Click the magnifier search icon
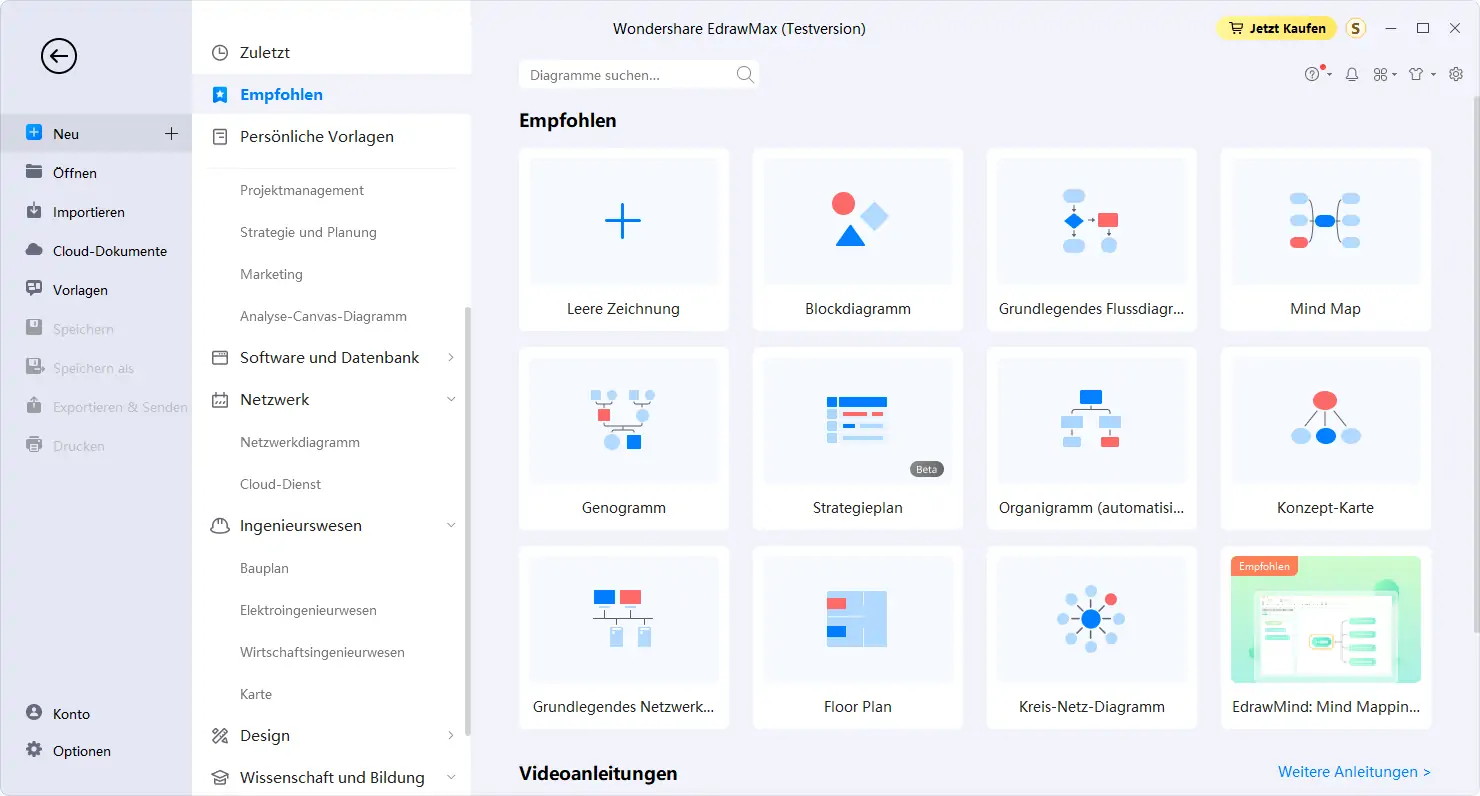 click(745, 74)
